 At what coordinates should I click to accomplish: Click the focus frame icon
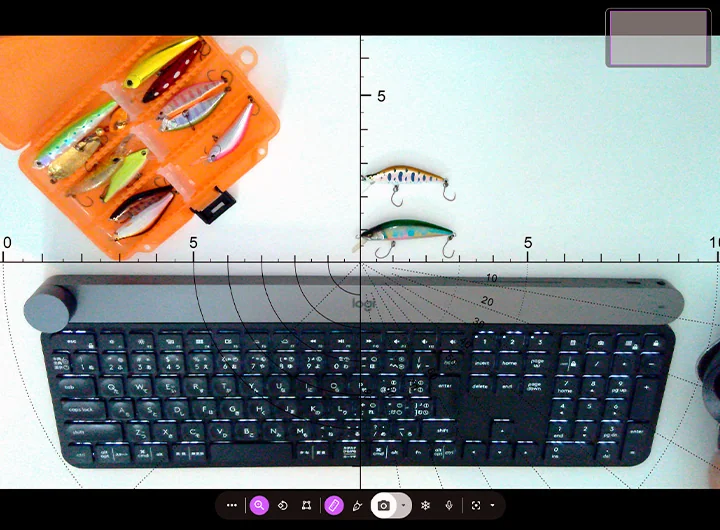click(476, 506)
